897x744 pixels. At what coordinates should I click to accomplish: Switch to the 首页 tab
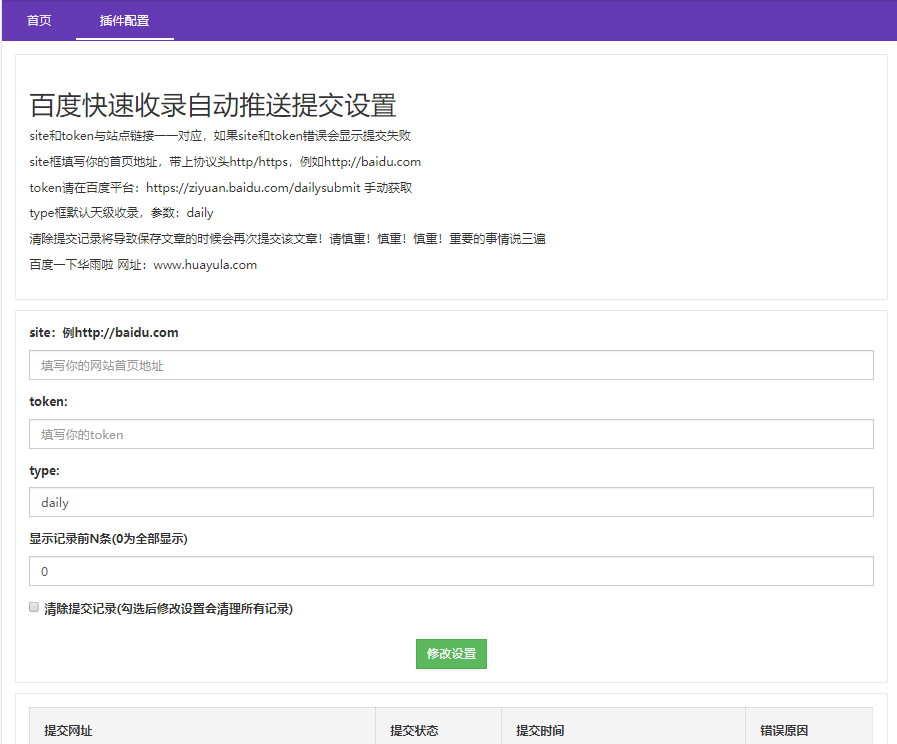point(39,20)
